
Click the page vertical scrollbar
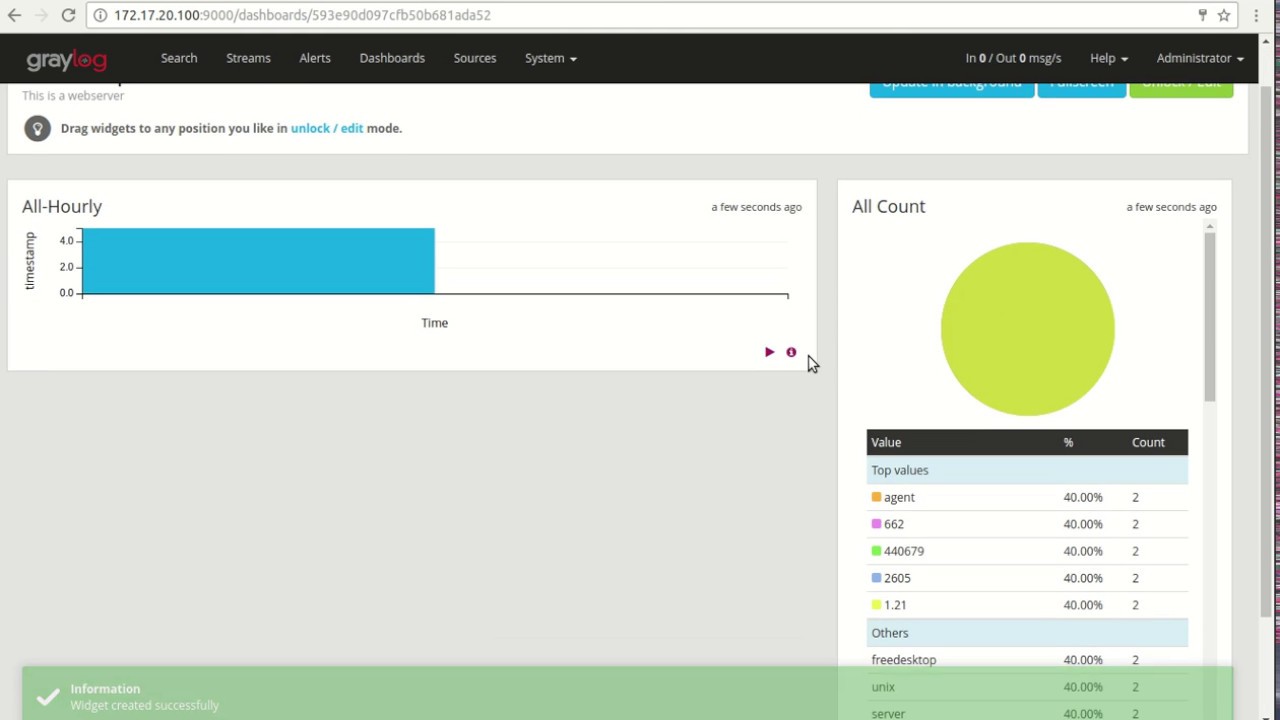tap(1266, 350)
